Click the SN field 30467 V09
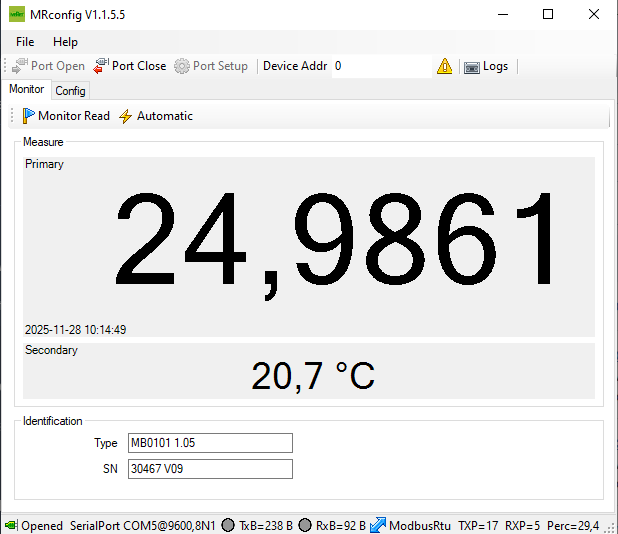The image size is (618, 534). click(210, 469)
